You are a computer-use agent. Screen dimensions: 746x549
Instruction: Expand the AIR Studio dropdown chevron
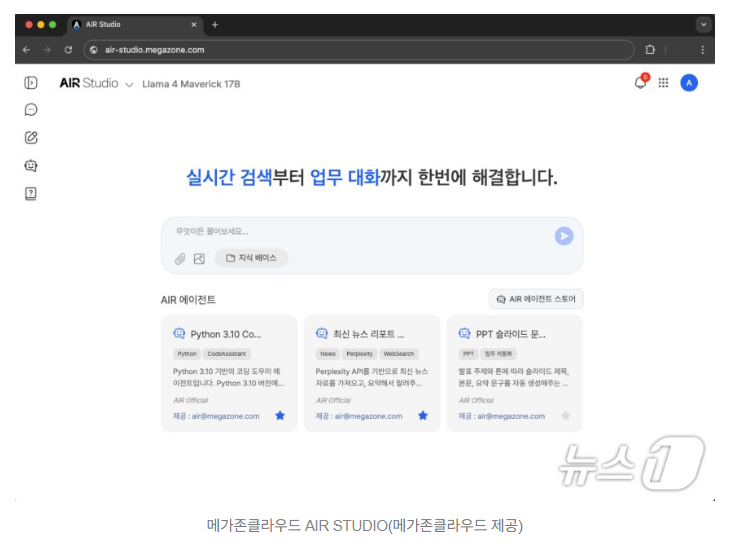coord(129,85)
